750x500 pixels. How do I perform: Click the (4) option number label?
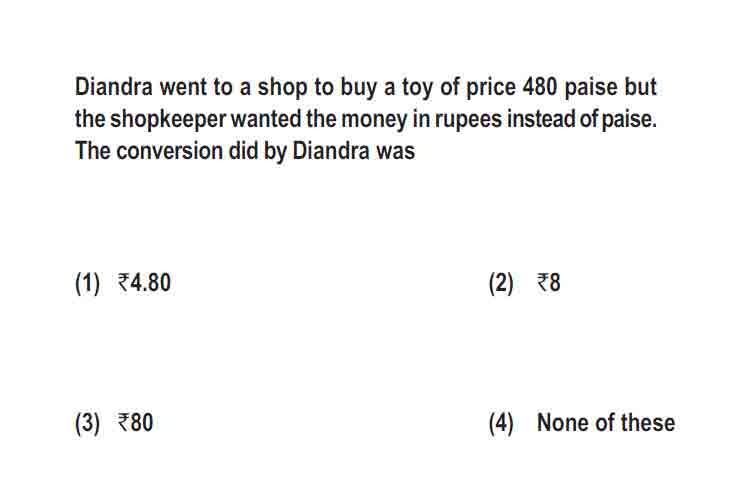(x=501, y=423)
